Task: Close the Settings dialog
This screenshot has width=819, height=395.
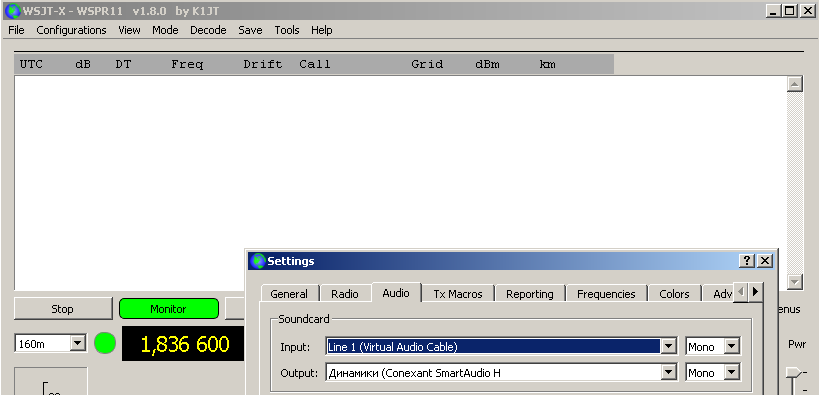Action: pyautogui.click(x=765, y=261)
